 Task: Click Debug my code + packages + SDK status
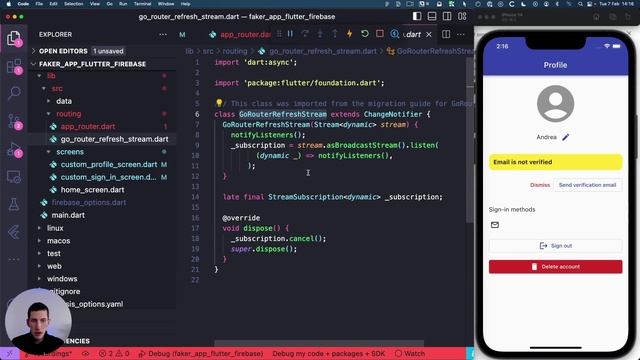click(x=329, y=353)
